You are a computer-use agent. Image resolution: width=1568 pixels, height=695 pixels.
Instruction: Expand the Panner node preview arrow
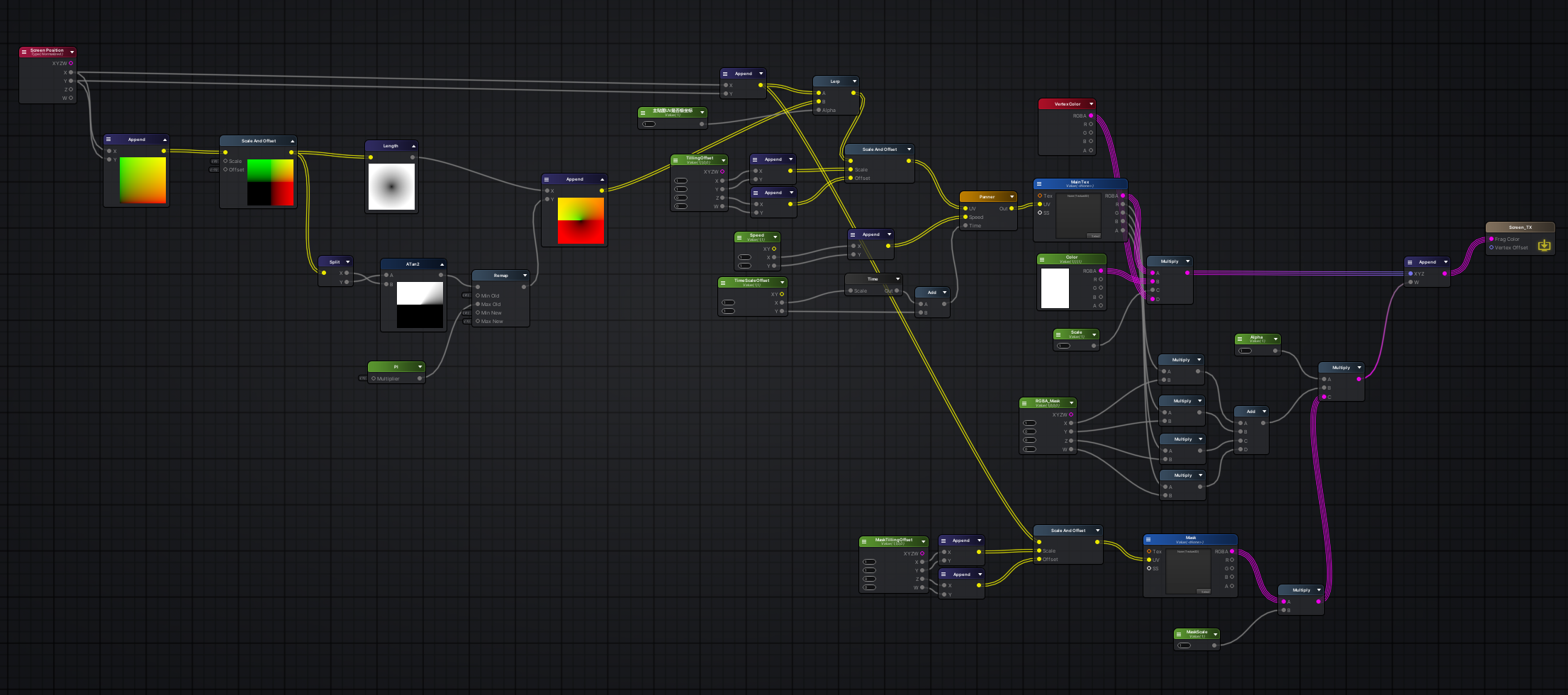(1012, 197)
